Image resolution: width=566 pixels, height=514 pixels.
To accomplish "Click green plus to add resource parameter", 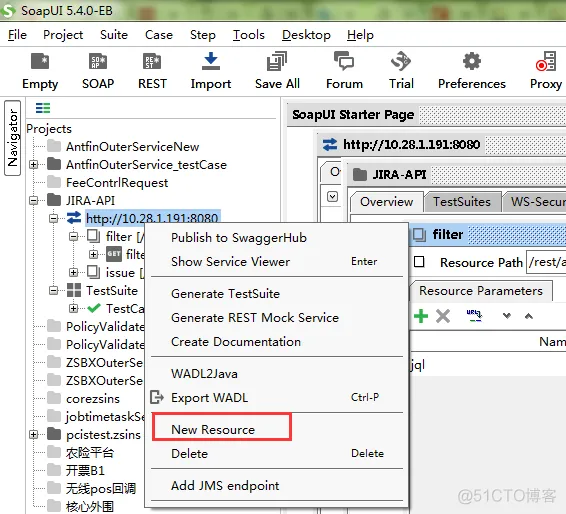I will point(421,316).
